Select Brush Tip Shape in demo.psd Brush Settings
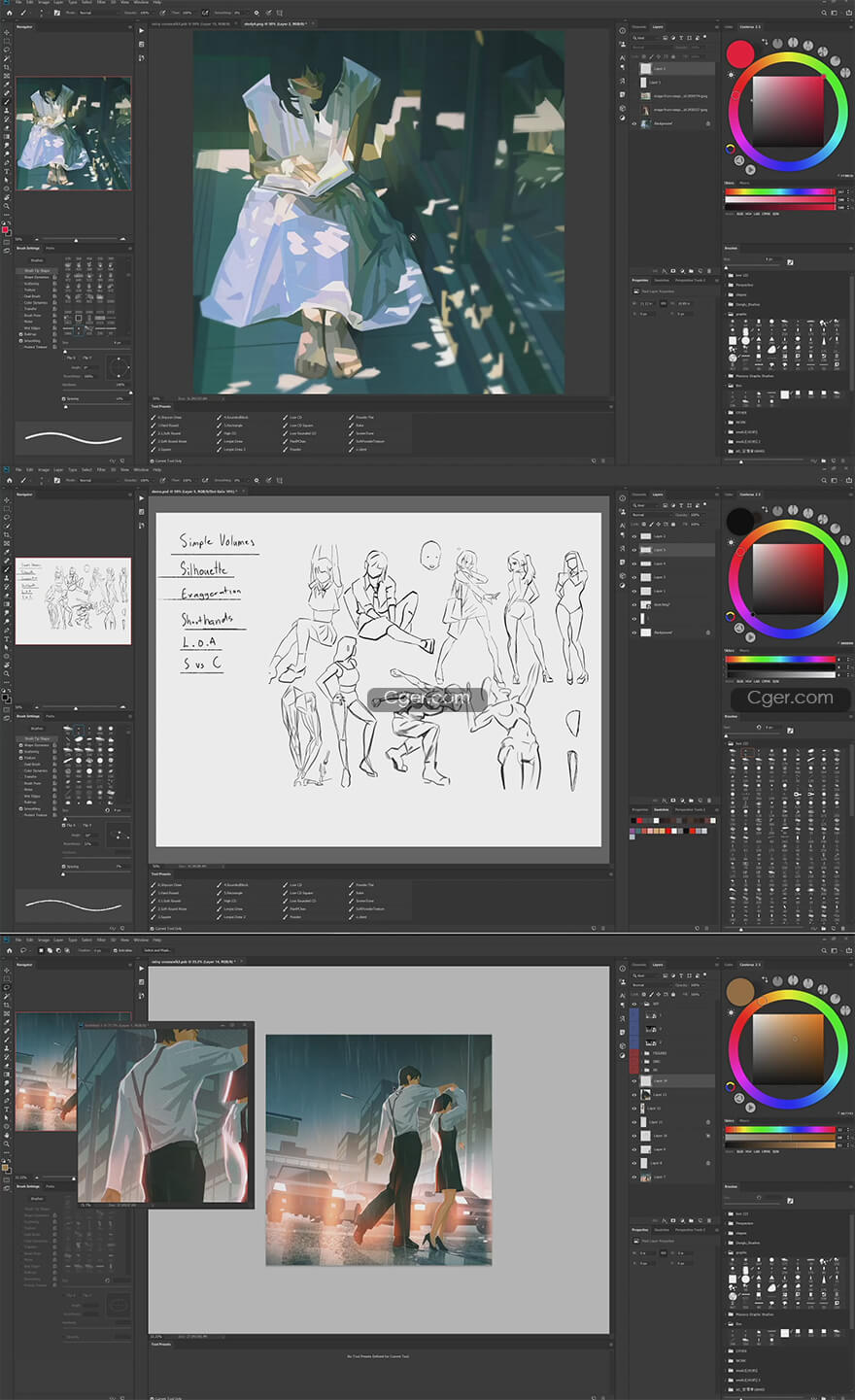The image size is (855, 1400). (x=35, y=738)
